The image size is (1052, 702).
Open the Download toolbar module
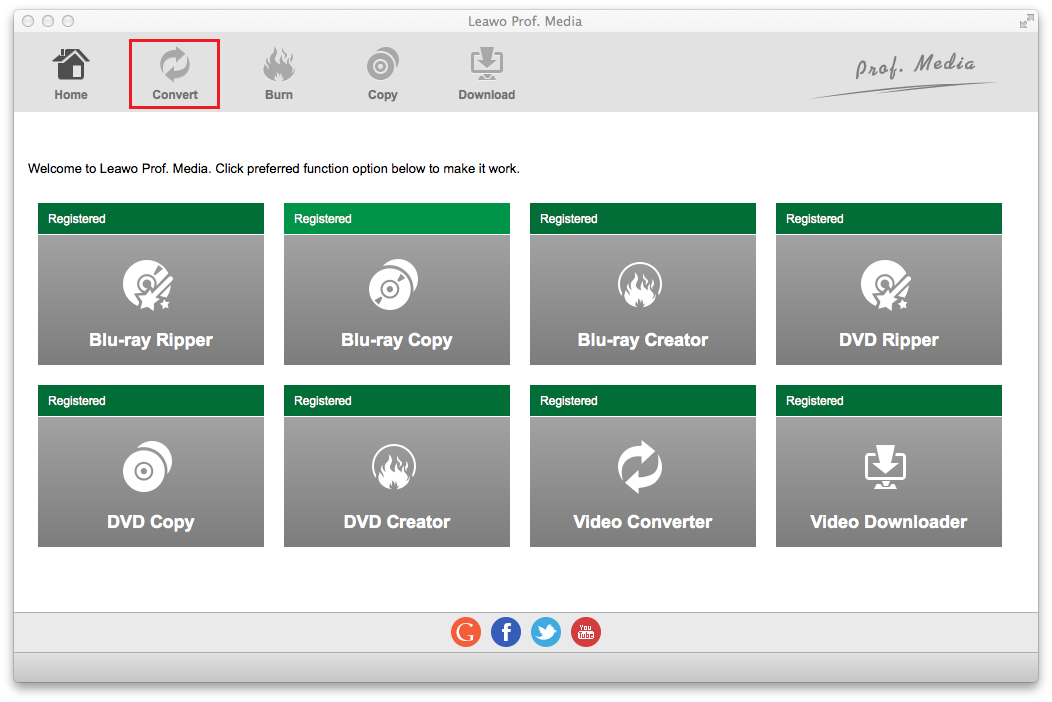(x=486, y=74)
